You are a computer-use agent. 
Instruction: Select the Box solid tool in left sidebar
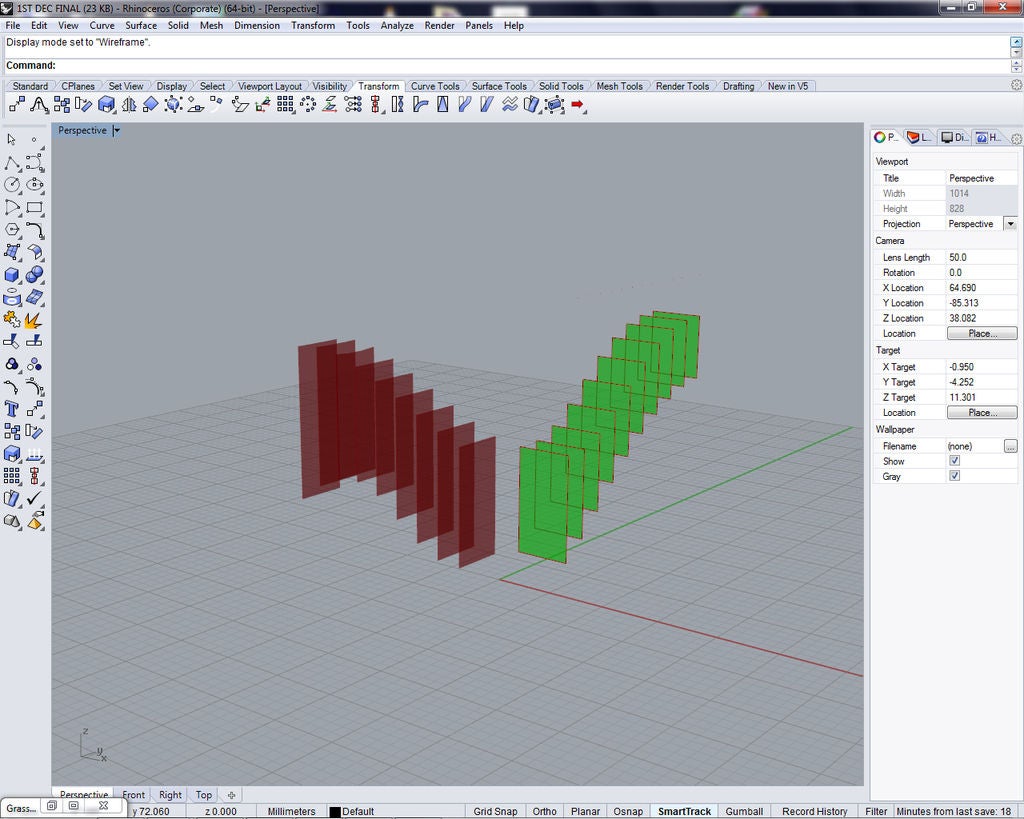(x=11, y=274)
